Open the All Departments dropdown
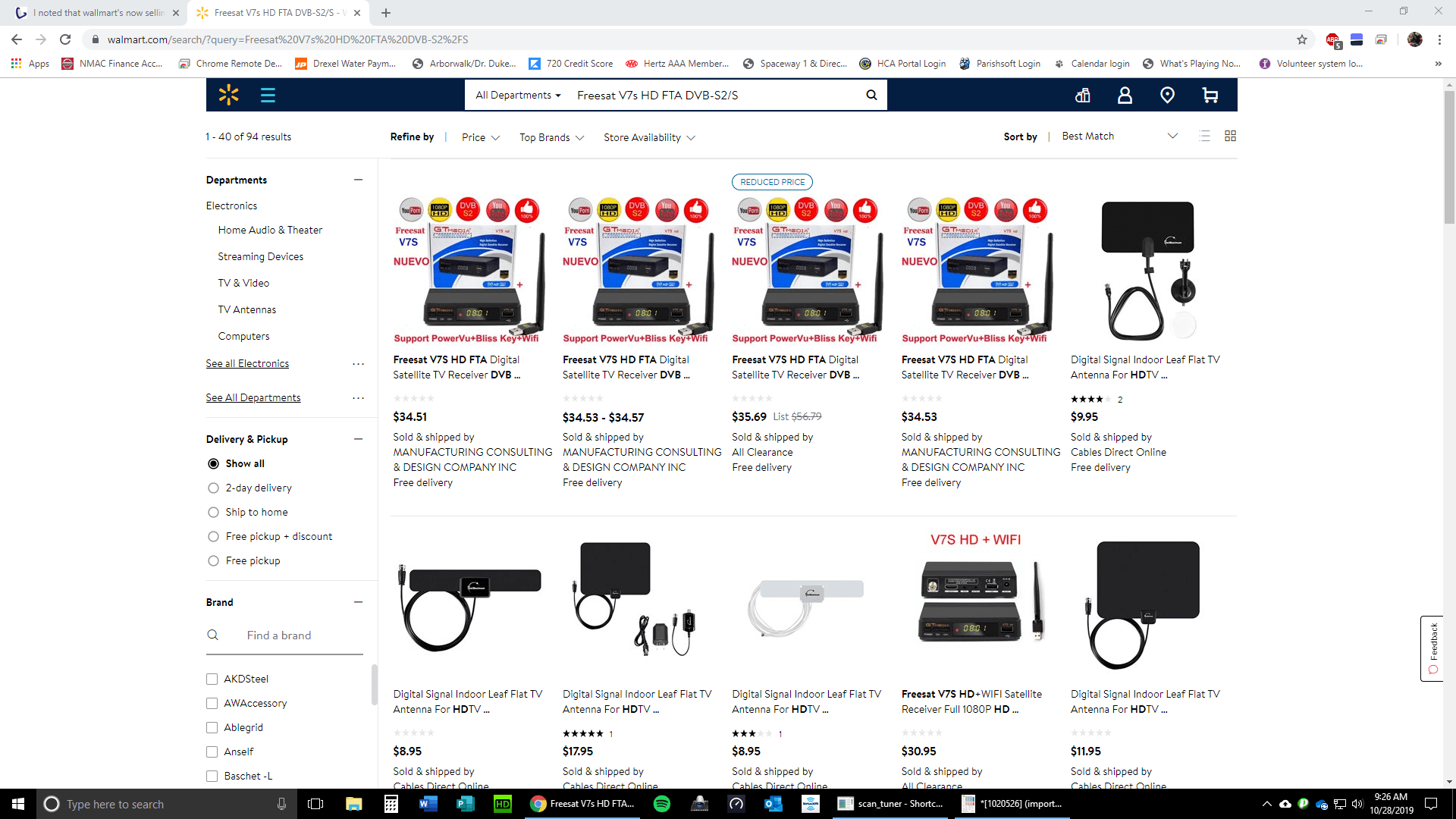This screenshot has height=819, width=1456. pyautogui.click(x=518, y=95)
